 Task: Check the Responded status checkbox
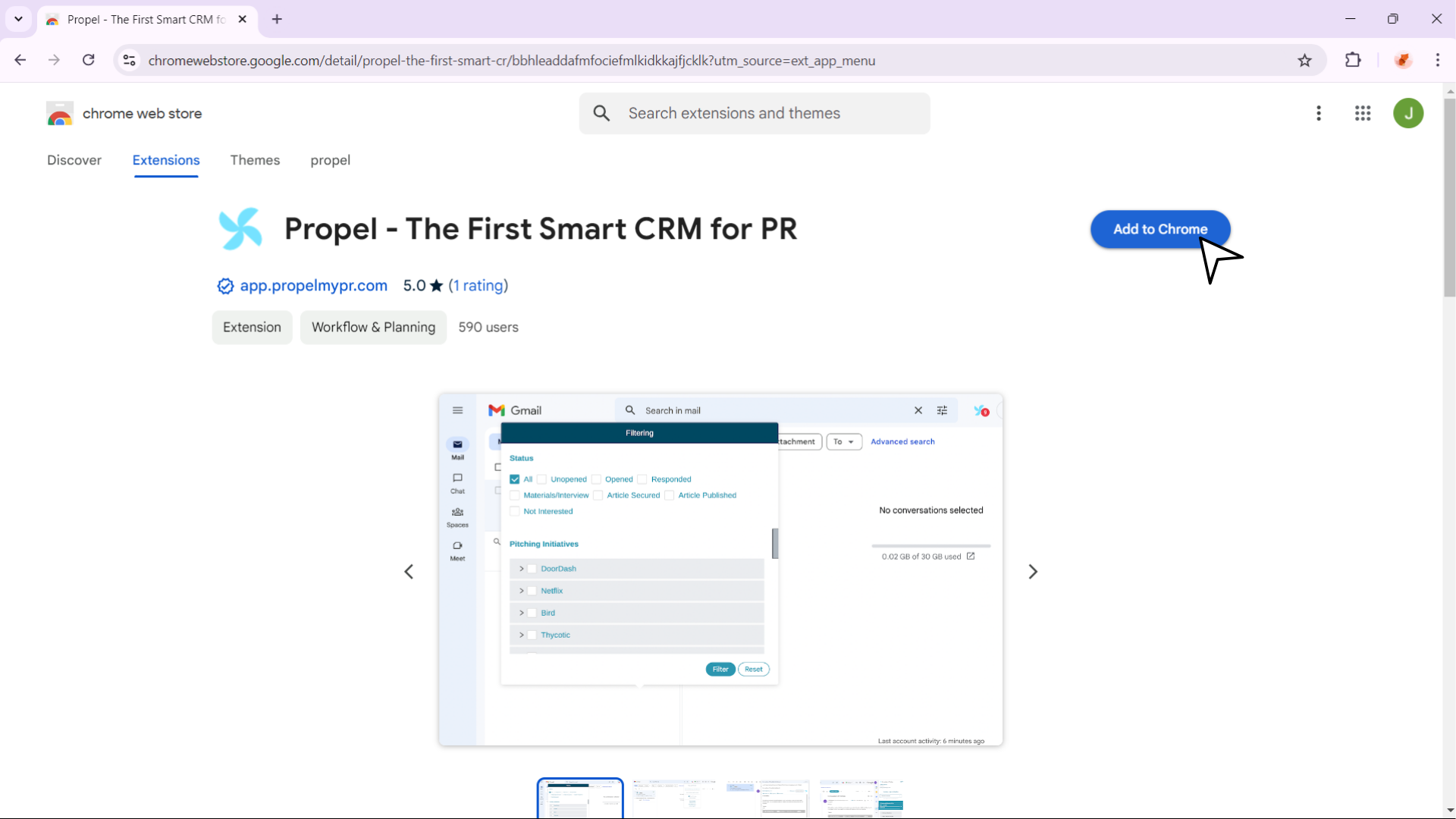642,479
